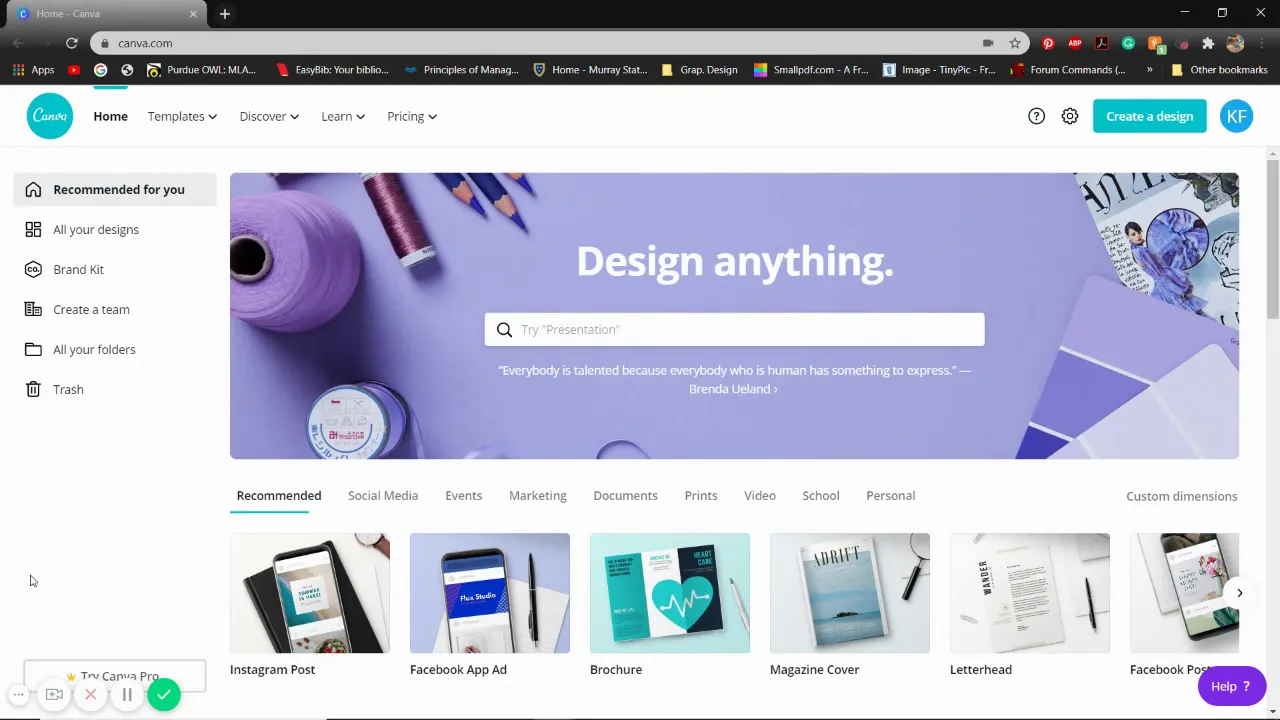Image resolution: width=1280 pixels, height=720 pixels.
Task: Click the Canva logo icon
Action: coord(50,116)
